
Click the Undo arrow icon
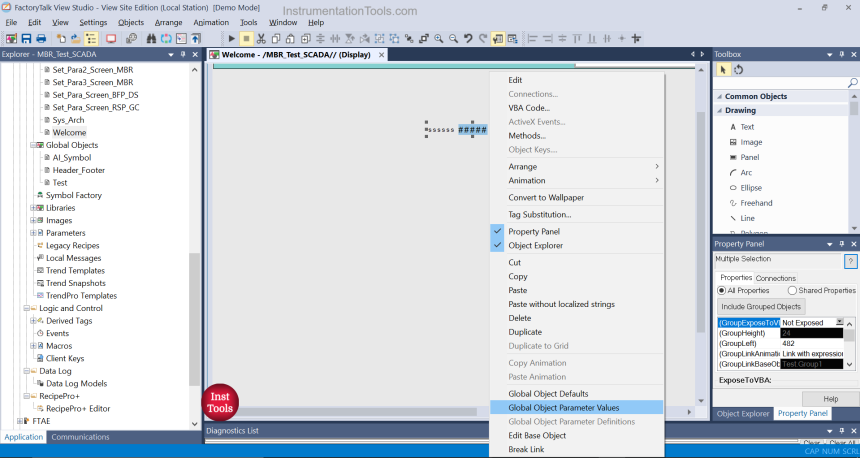[x=468, y=38]
